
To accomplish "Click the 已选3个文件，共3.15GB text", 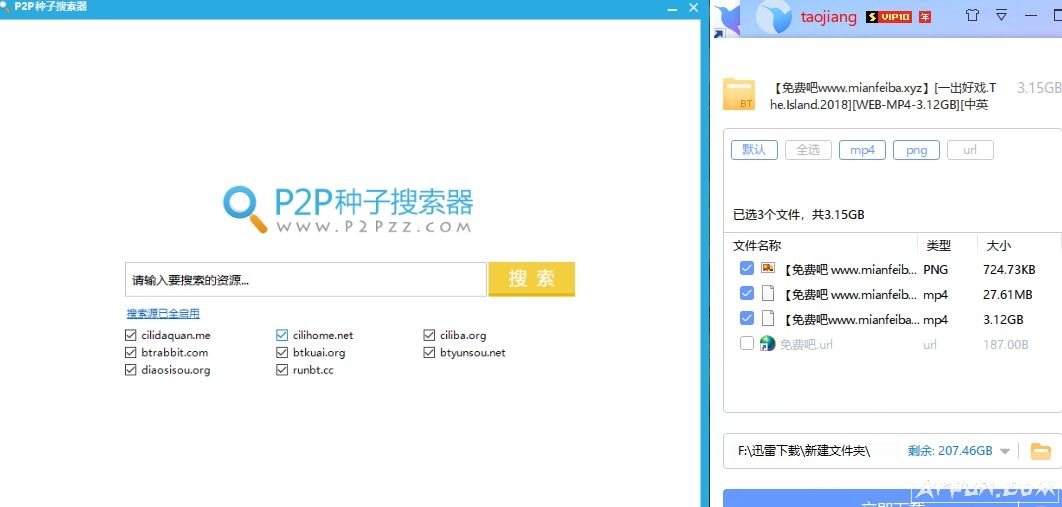I will (x=799, y=215).
